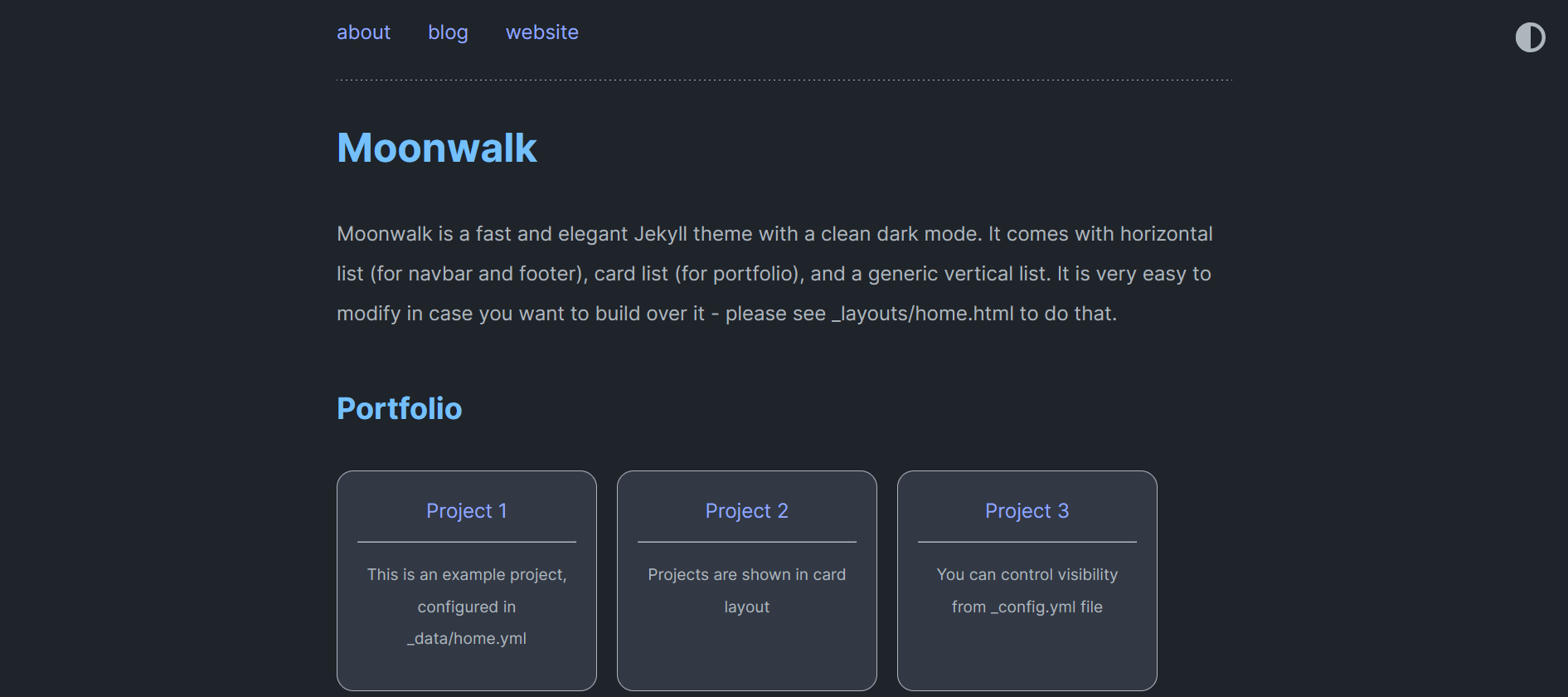Go to the blog nav link
Image resolution: width=1568 pixels, height=697 pixels.
tap(448, 32)
